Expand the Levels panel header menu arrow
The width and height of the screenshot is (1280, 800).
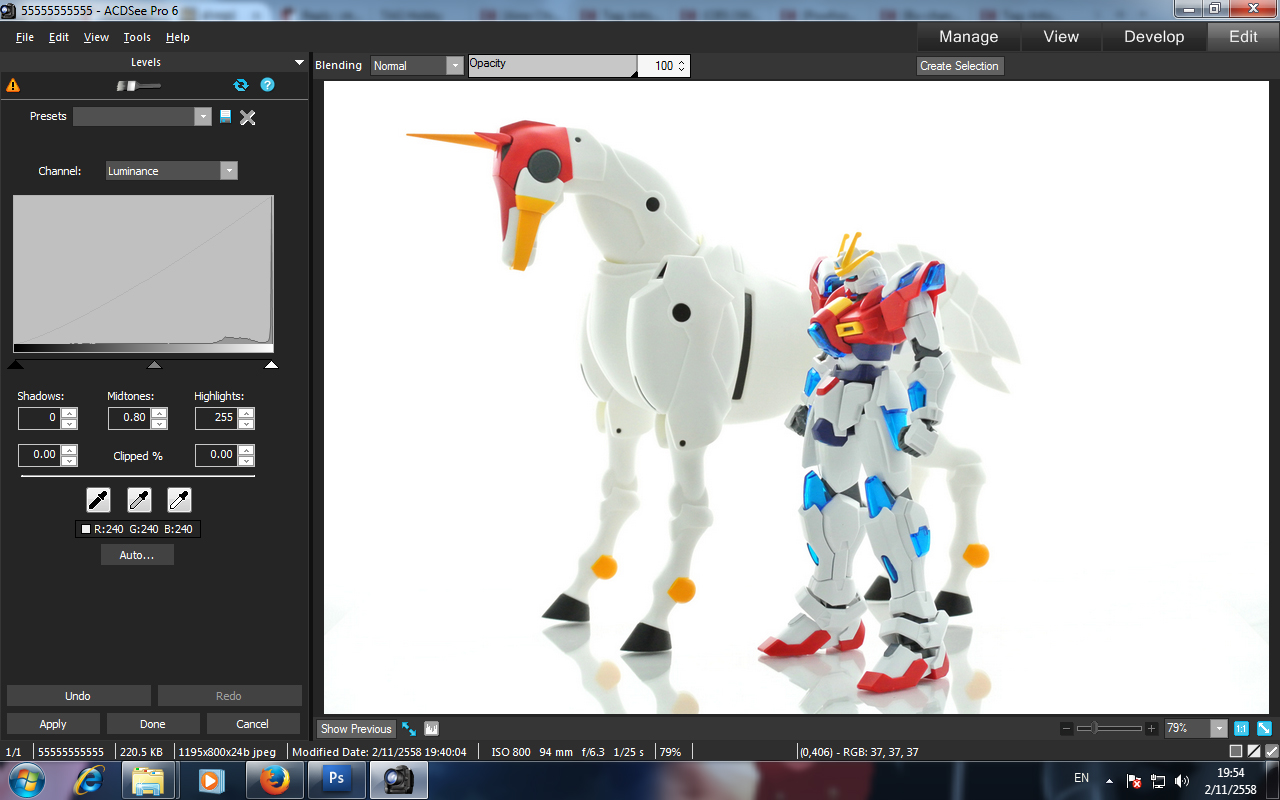pos(299,62)
